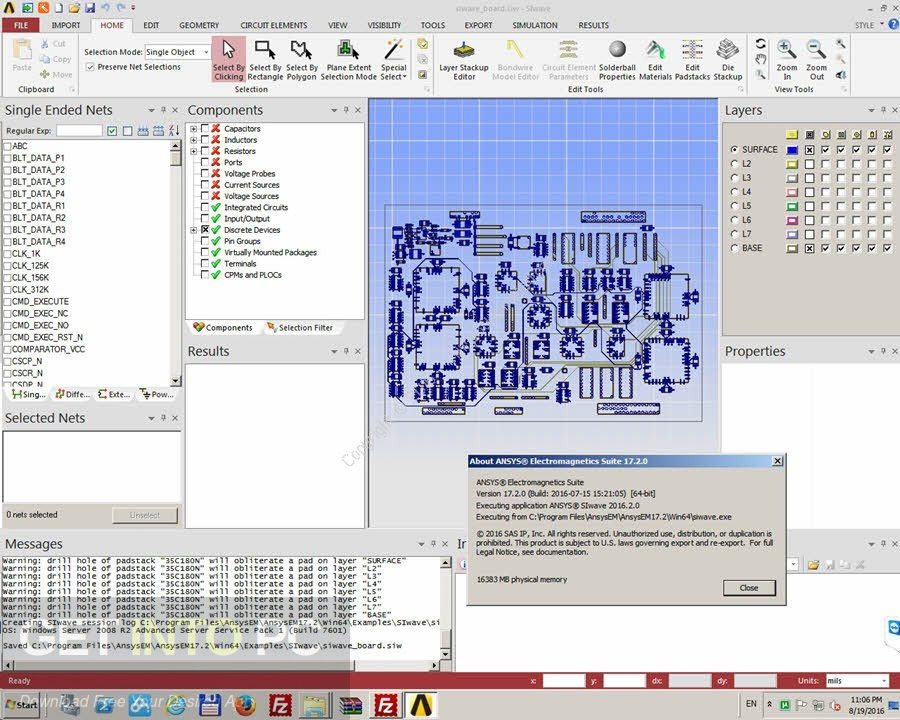The width and height of the screenshot is (900, 720).
Task: Toggle Preserve Net Selections checkbox
Action: point(91,67)
